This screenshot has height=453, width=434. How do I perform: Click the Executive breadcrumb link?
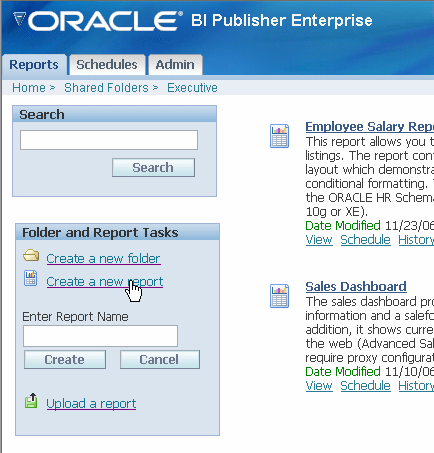coord(192,88)
